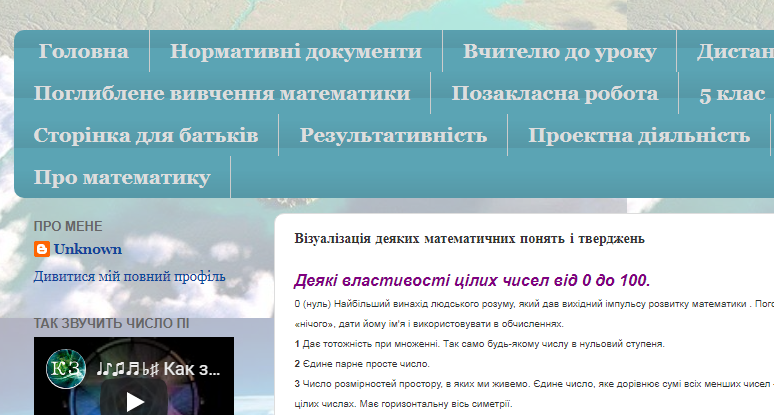Open the 5 клас tab
The image size is (774, 415).
point(732,93)
